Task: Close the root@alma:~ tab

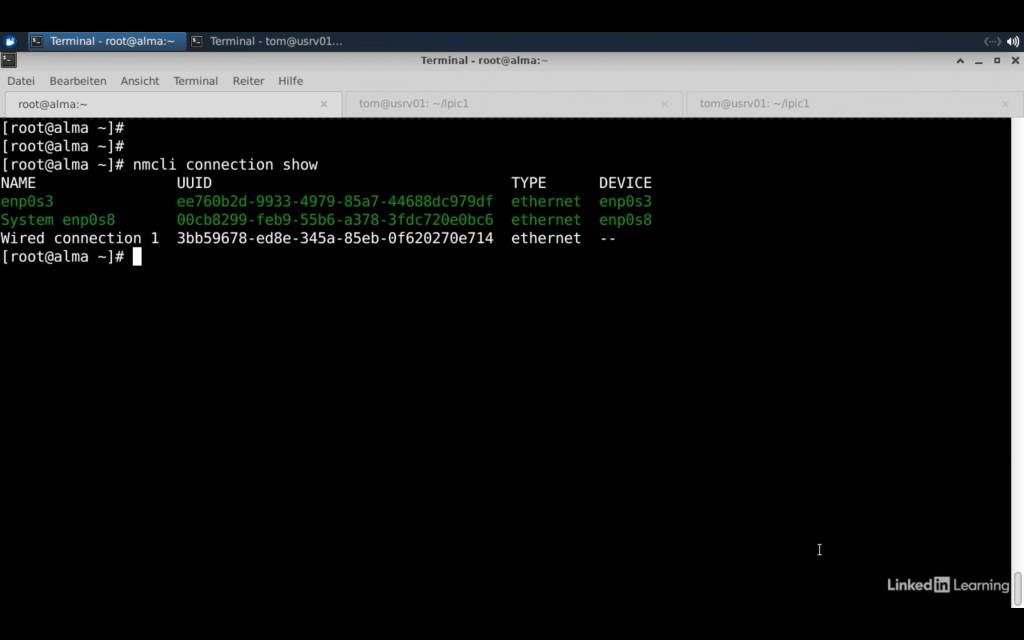Action: click(x=324, y=104)
